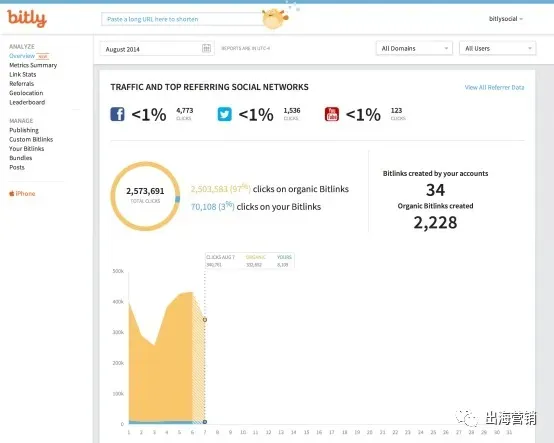
Task: Click the 2,573,691 total clicks value
Action: click(x=145, y=191)
